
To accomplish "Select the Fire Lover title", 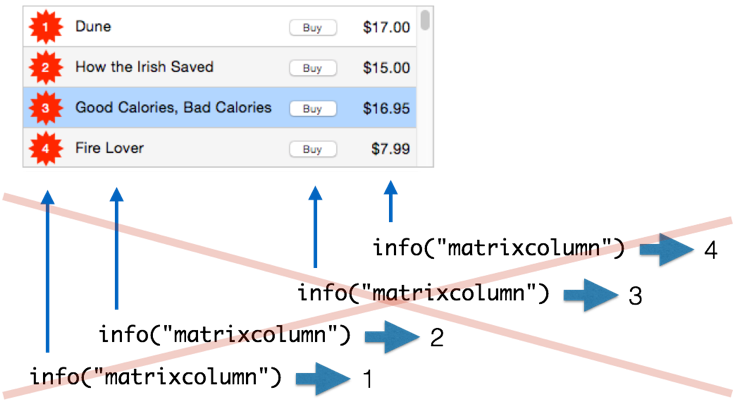I will tap(110, 148).
